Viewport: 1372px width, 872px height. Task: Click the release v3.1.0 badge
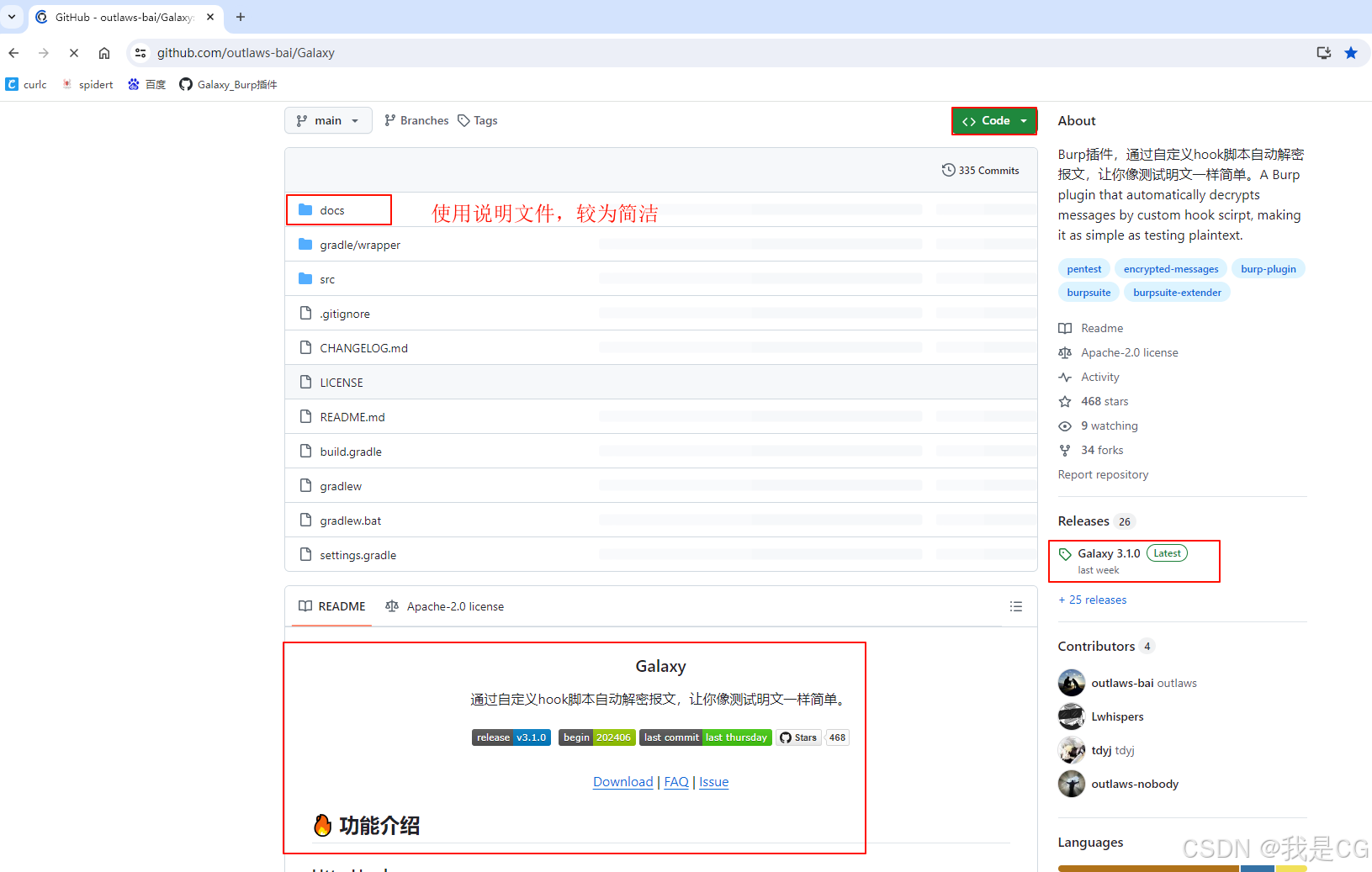(x=511, y=737)
